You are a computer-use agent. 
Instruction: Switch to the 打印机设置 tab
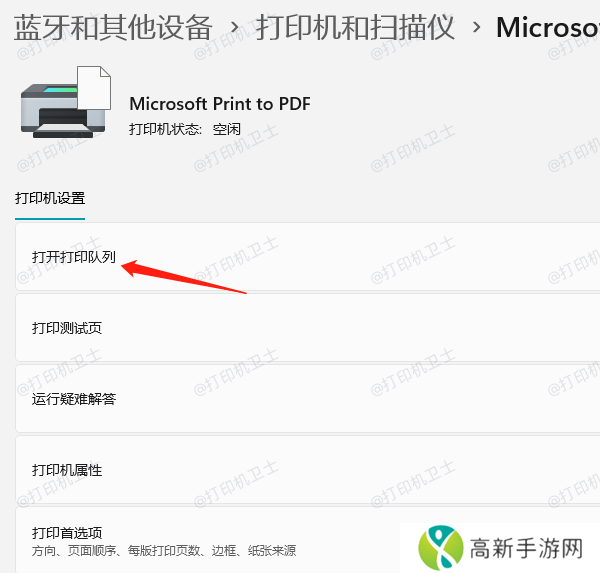click(x=50, y=198)
